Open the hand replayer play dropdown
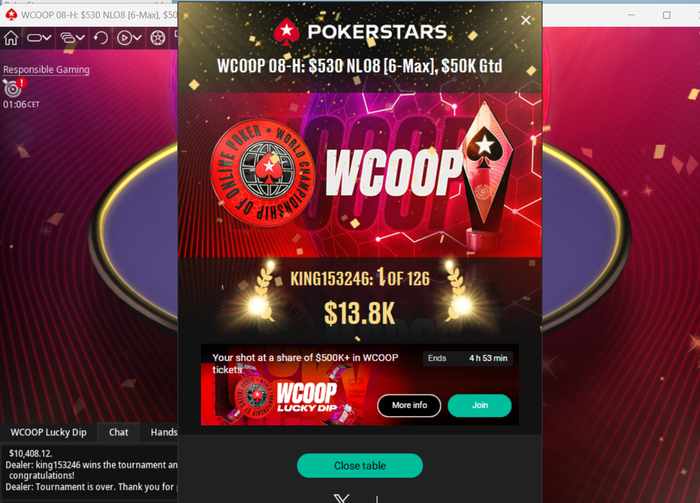The height and width of the screenshot is (503, 700). (x=129, y=38)
